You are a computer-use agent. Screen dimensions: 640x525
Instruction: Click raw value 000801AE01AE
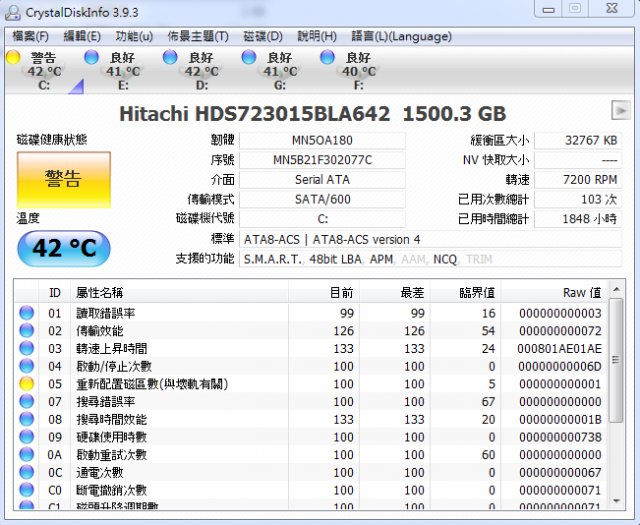[x=559, y=349]
